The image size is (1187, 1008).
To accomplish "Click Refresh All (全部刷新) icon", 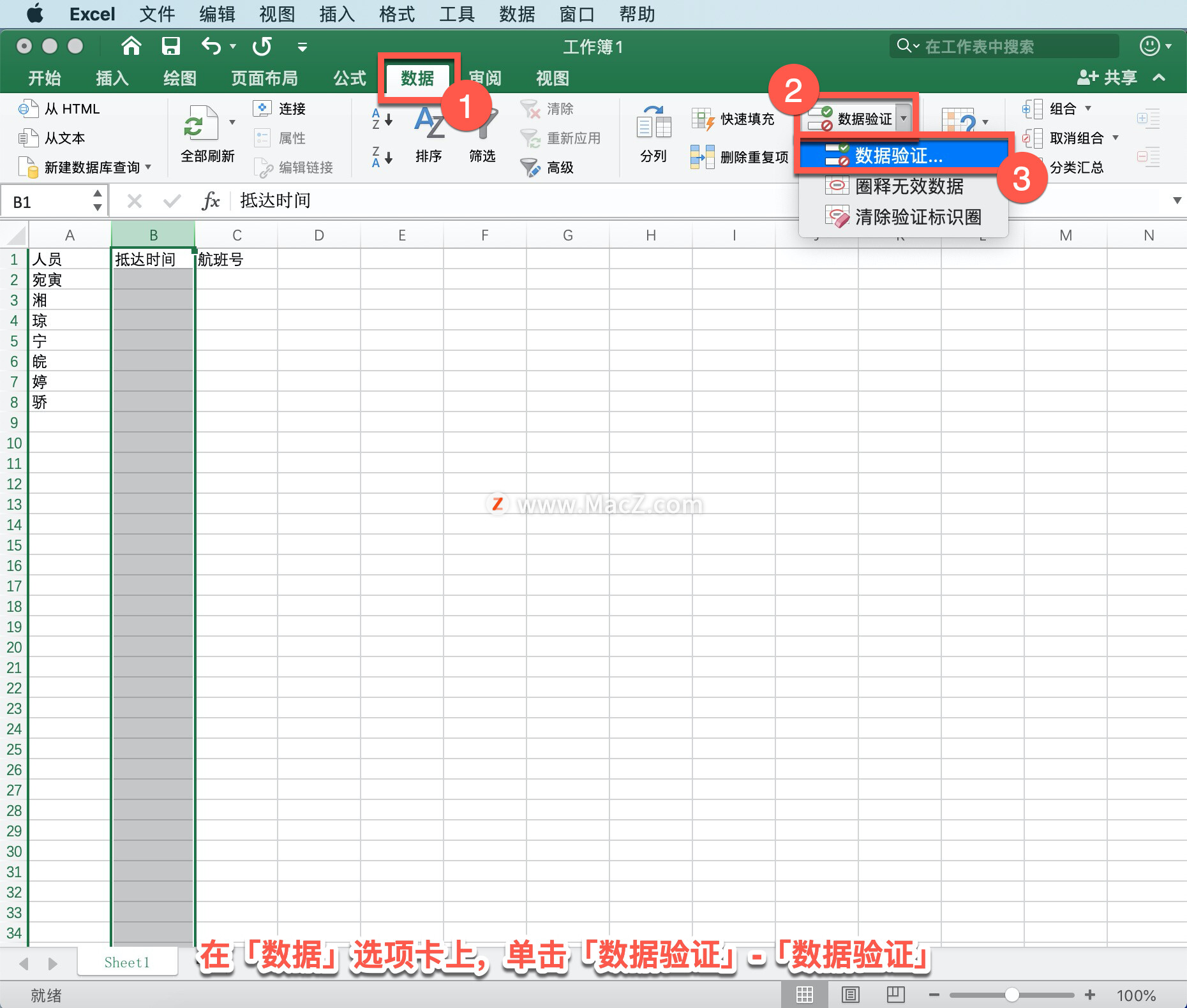I will (200, 123).
